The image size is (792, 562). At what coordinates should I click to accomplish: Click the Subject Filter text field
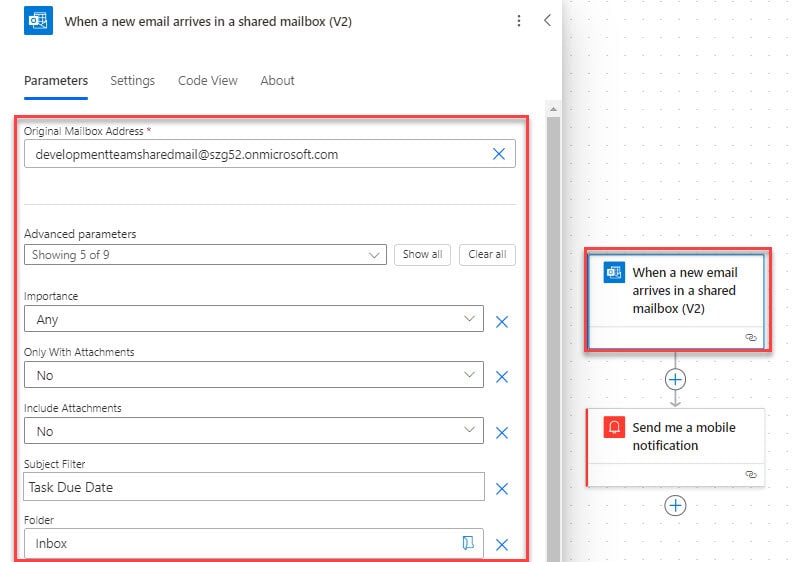[254, 487]
